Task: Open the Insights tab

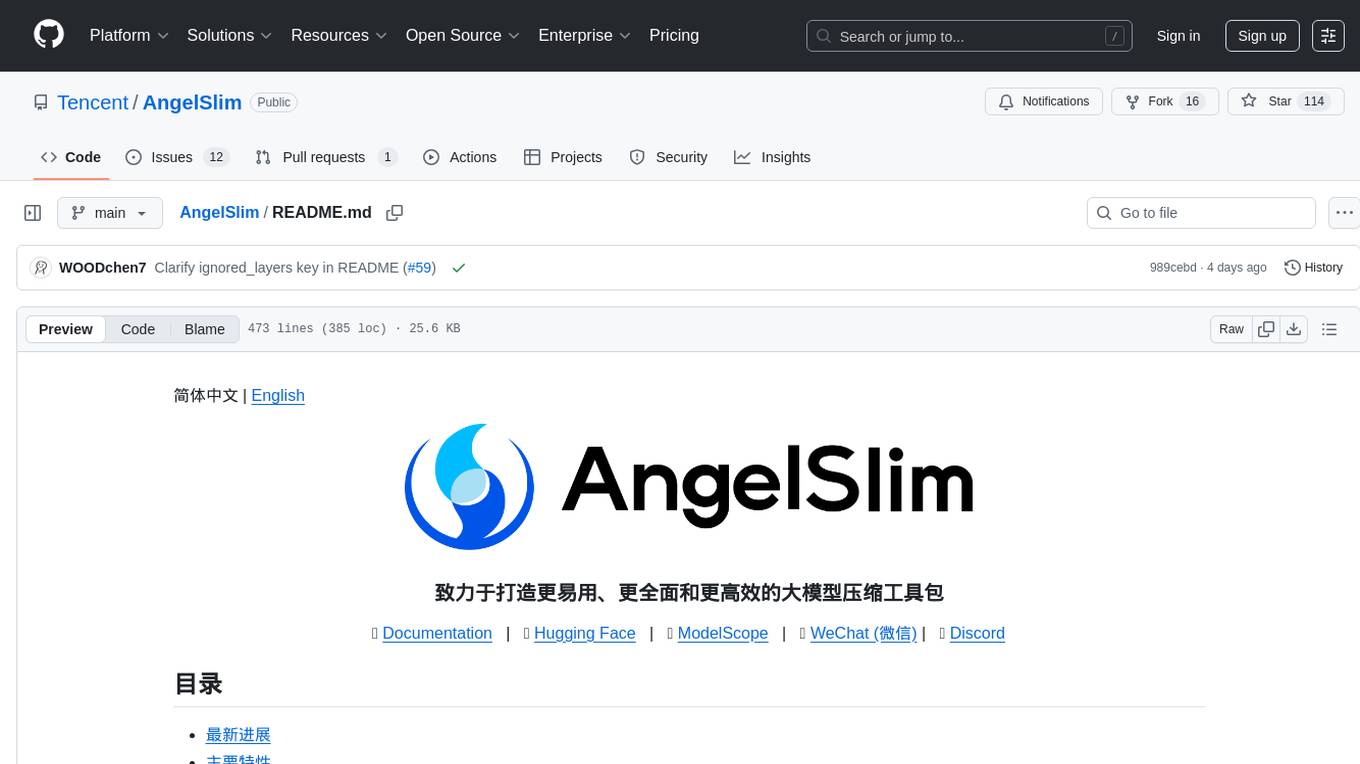Action: pos(772,157)
